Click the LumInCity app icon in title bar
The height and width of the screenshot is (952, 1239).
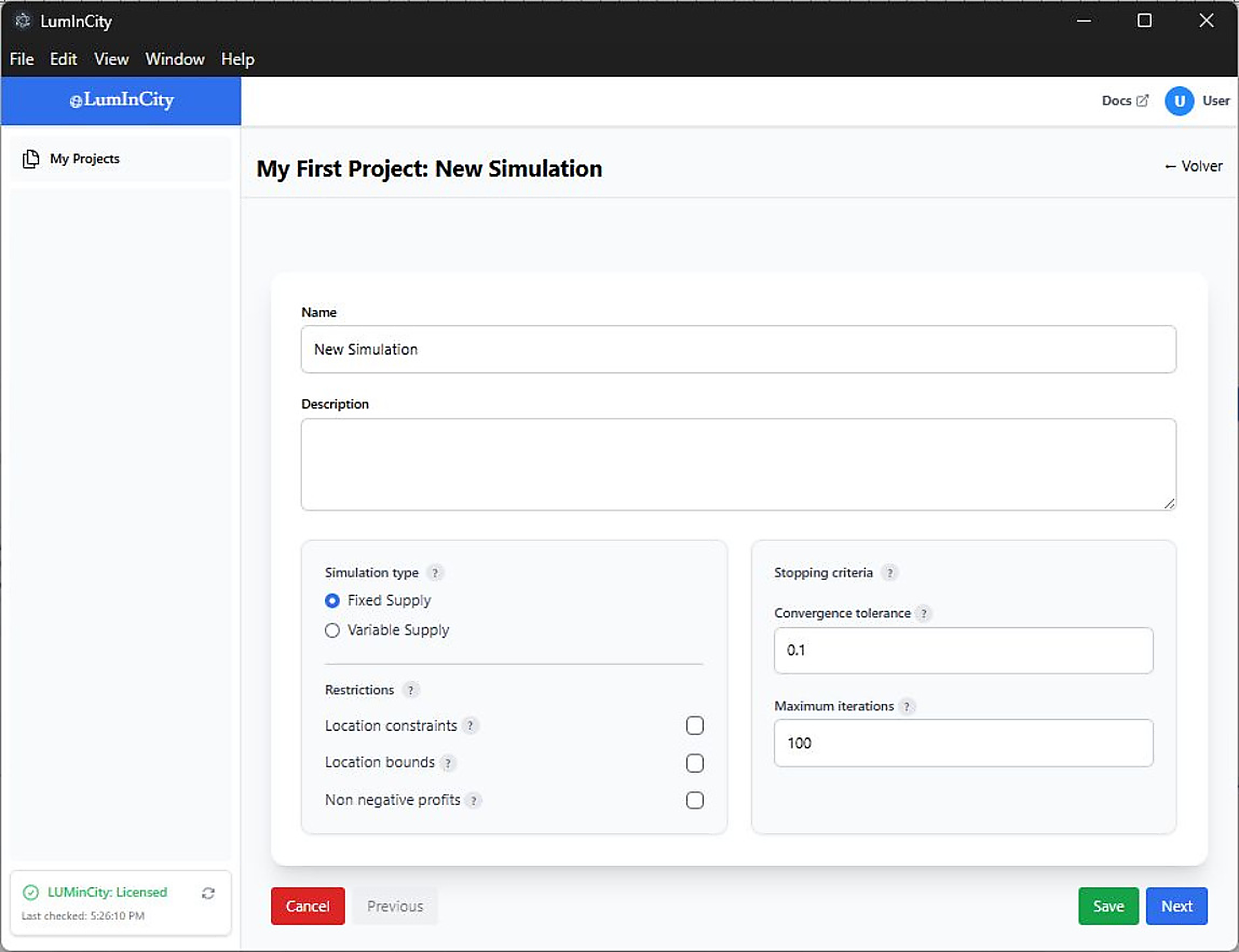click(23, 21)
